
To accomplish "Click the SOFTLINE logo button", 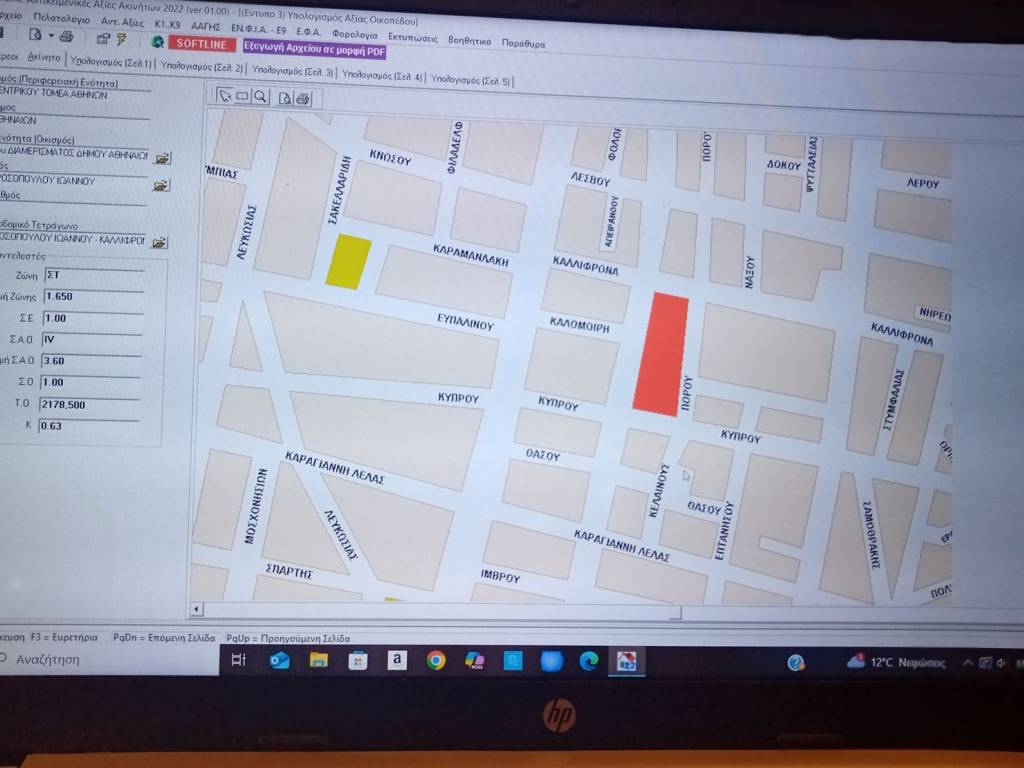I will [x=202, y=43].
